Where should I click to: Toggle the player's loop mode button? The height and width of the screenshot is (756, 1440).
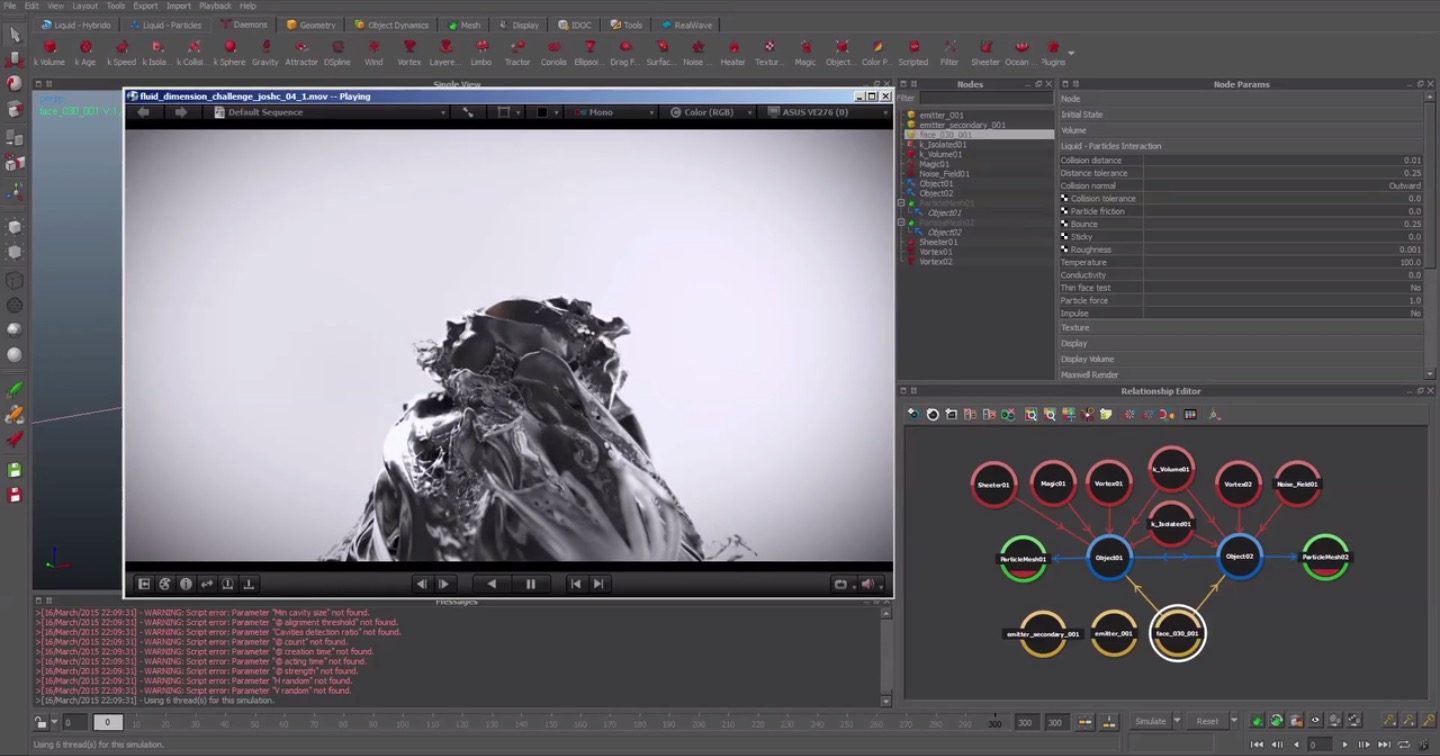coord(841,584)
